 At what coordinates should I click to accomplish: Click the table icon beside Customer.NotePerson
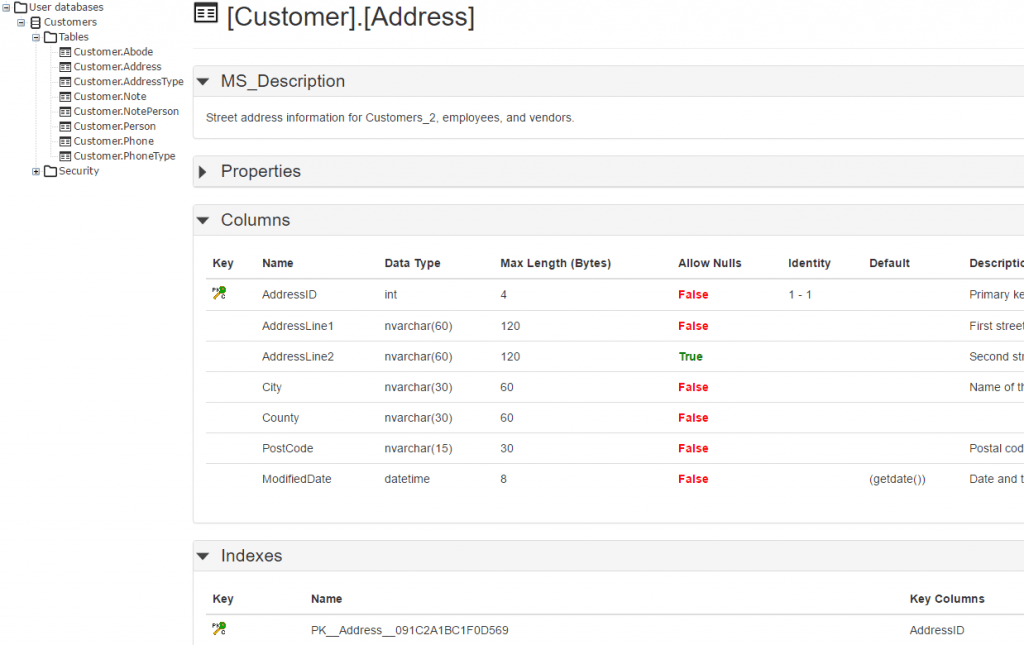click(64, 111)
